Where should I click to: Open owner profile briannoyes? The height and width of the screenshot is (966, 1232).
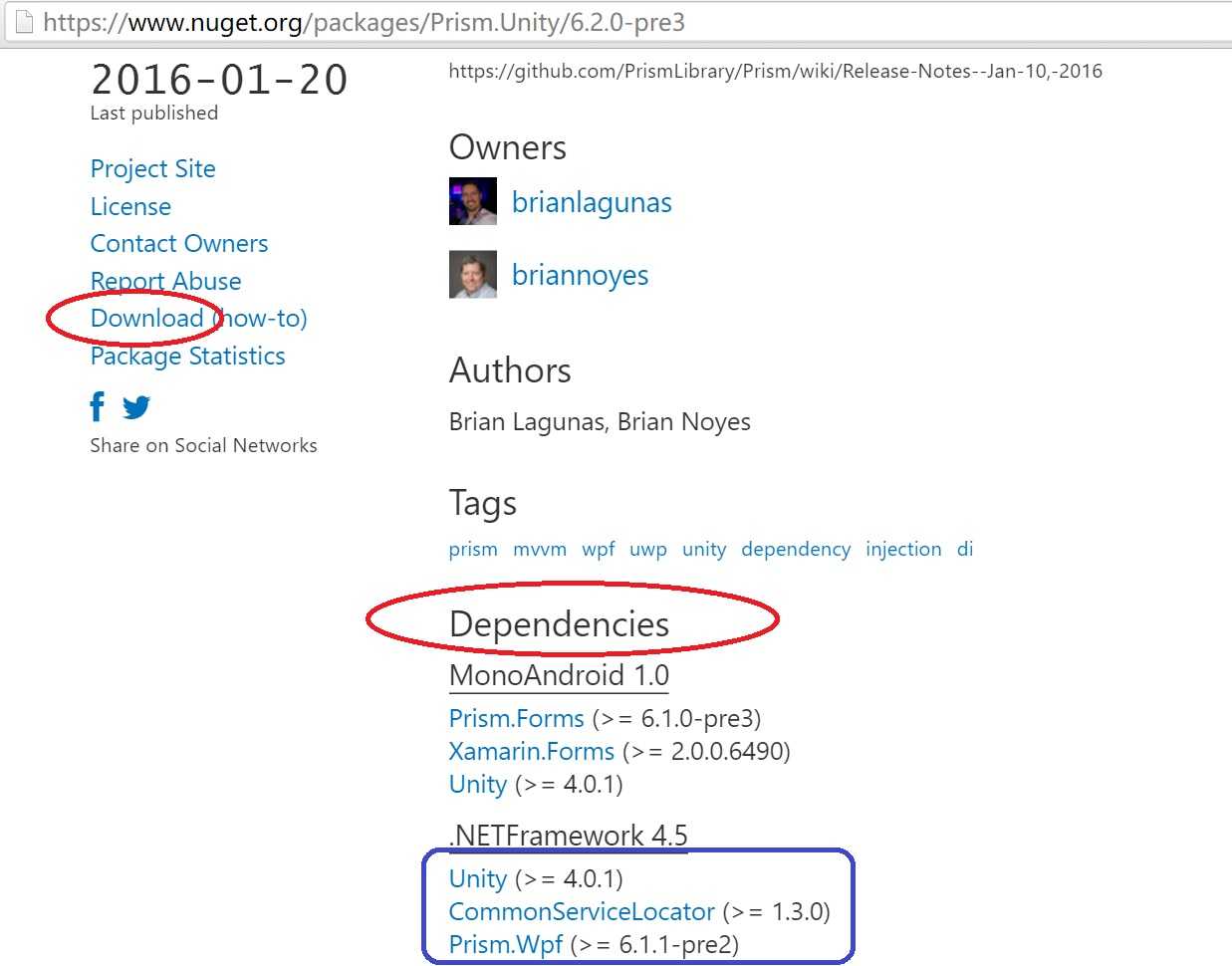click(580, 275)
